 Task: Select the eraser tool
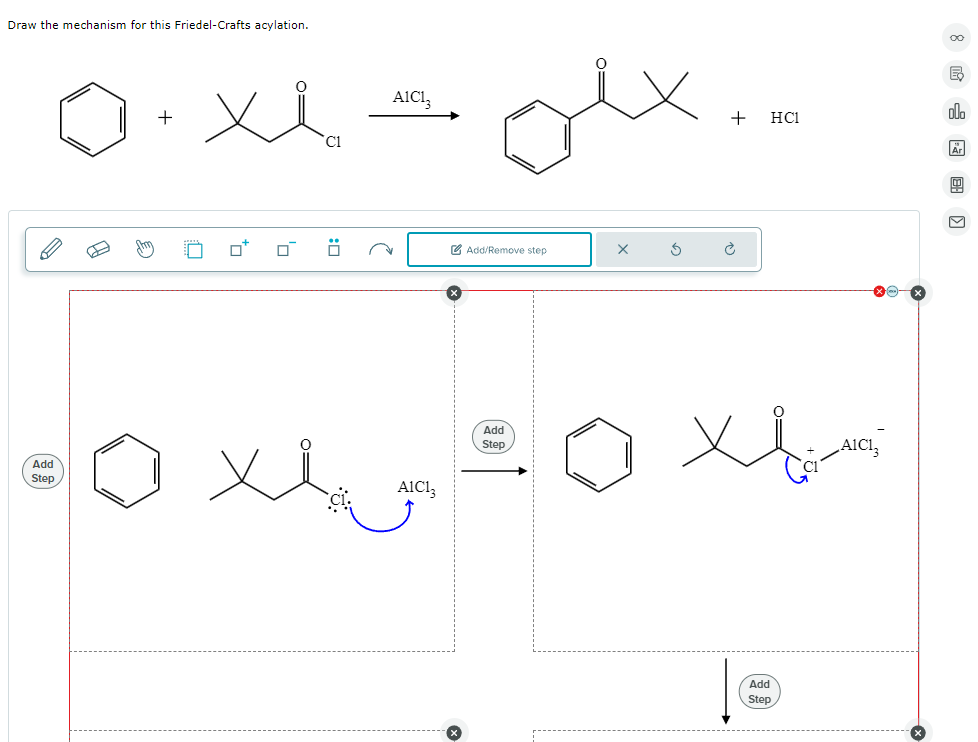[98, 248]
